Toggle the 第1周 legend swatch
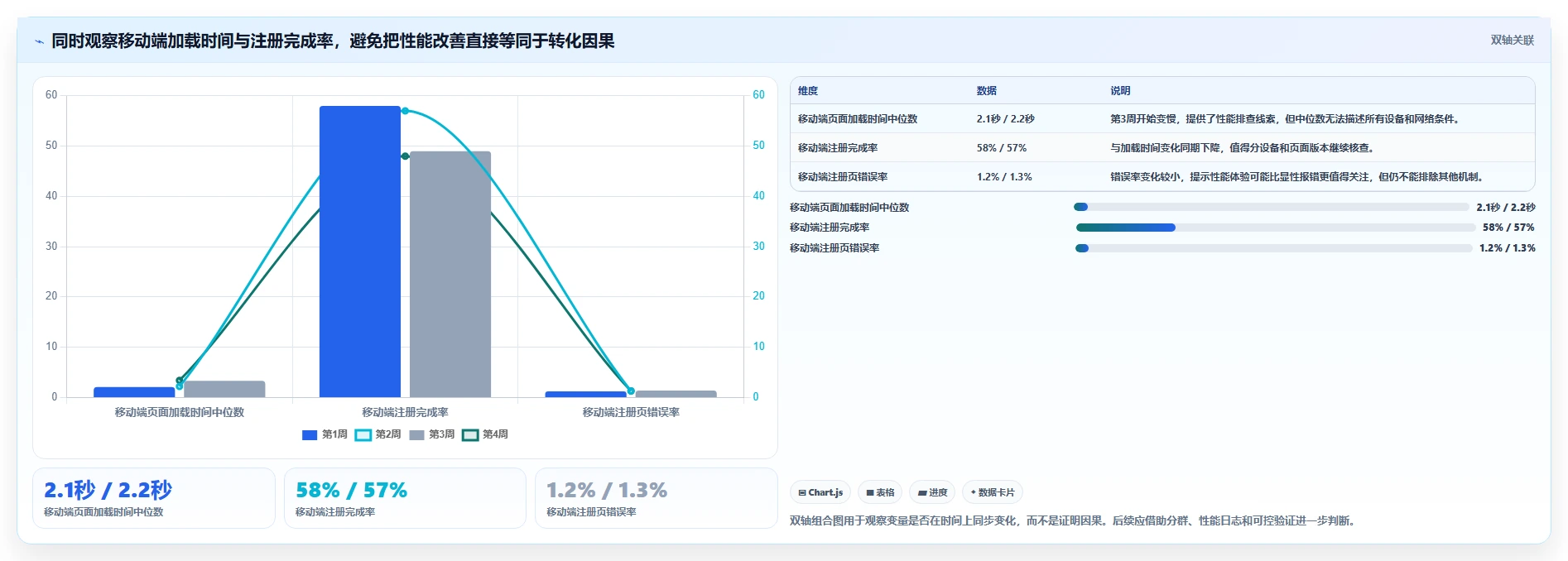 (310, 434)
